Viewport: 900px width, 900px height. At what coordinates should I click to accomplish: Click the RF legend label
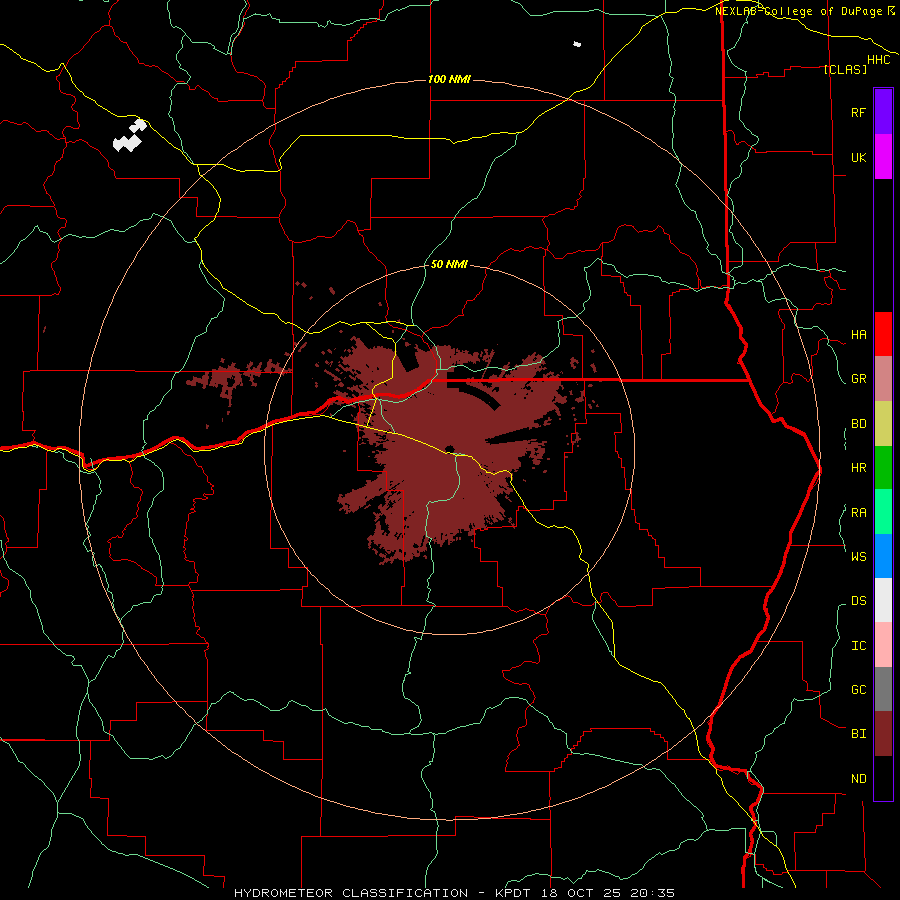858,112
